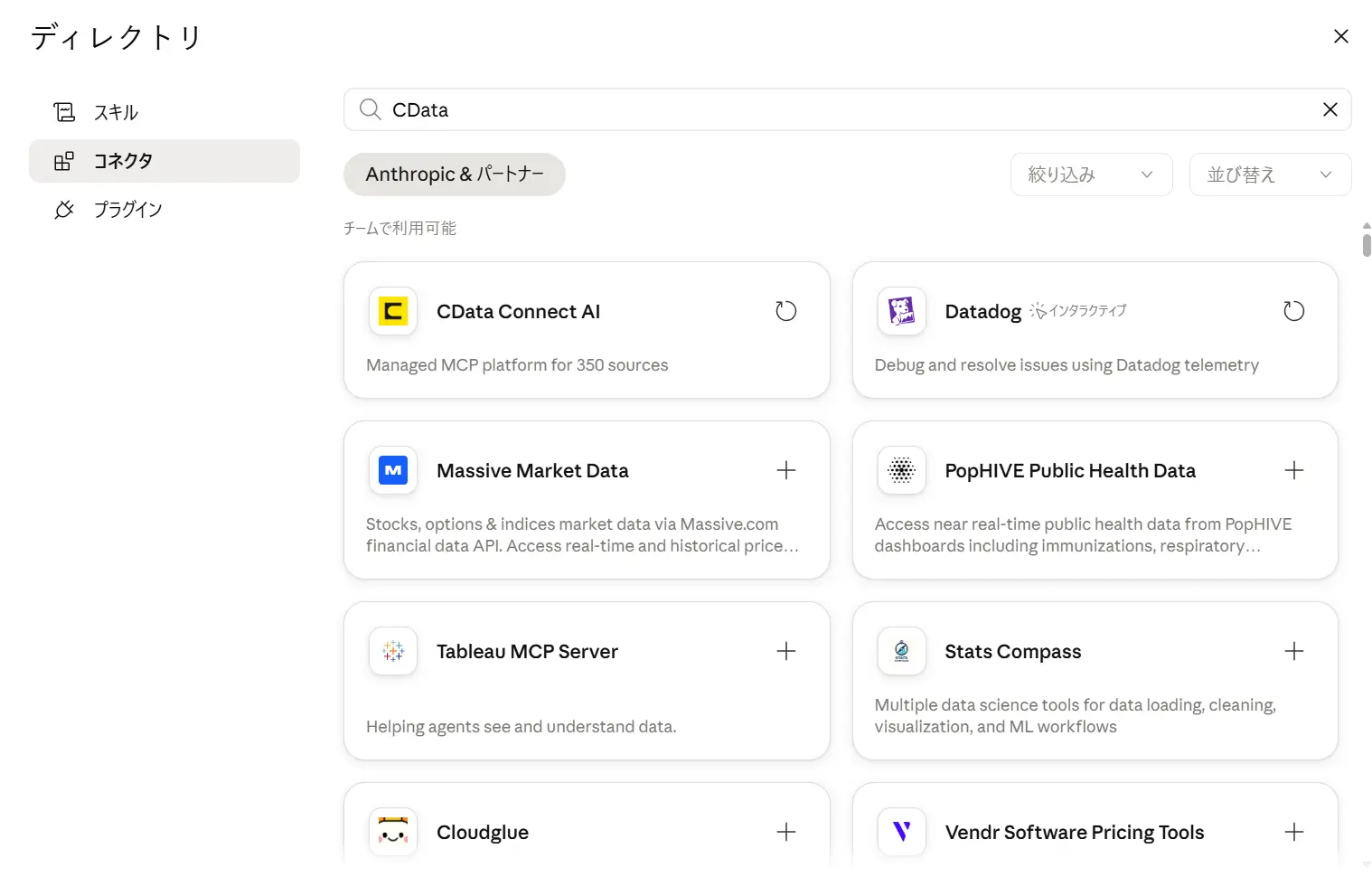Open the CData Connect AI title
1372x896 pixels.
pos(518,311)
